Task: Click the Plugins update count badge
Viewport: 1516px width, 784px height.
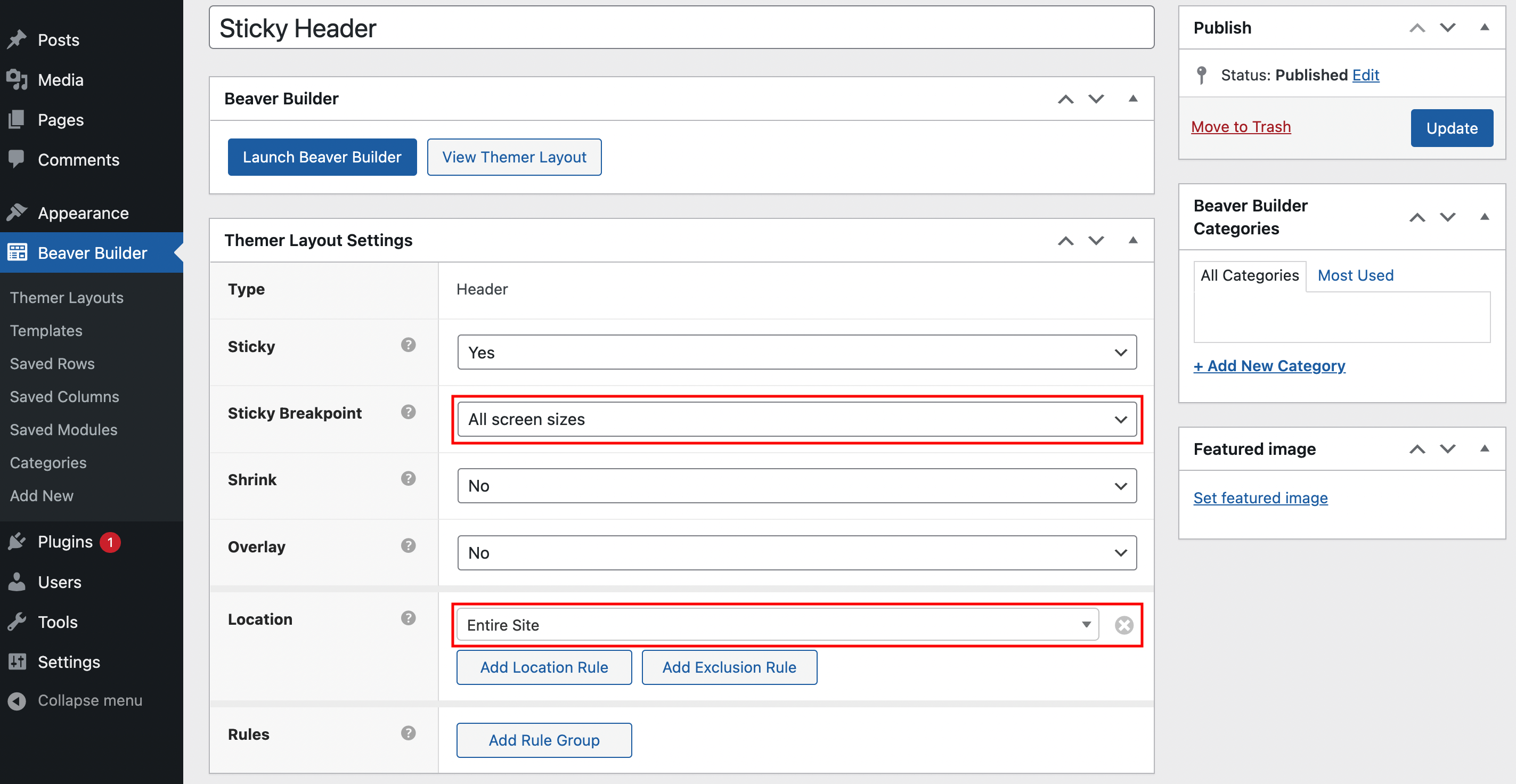Action: tap(110, 542)
